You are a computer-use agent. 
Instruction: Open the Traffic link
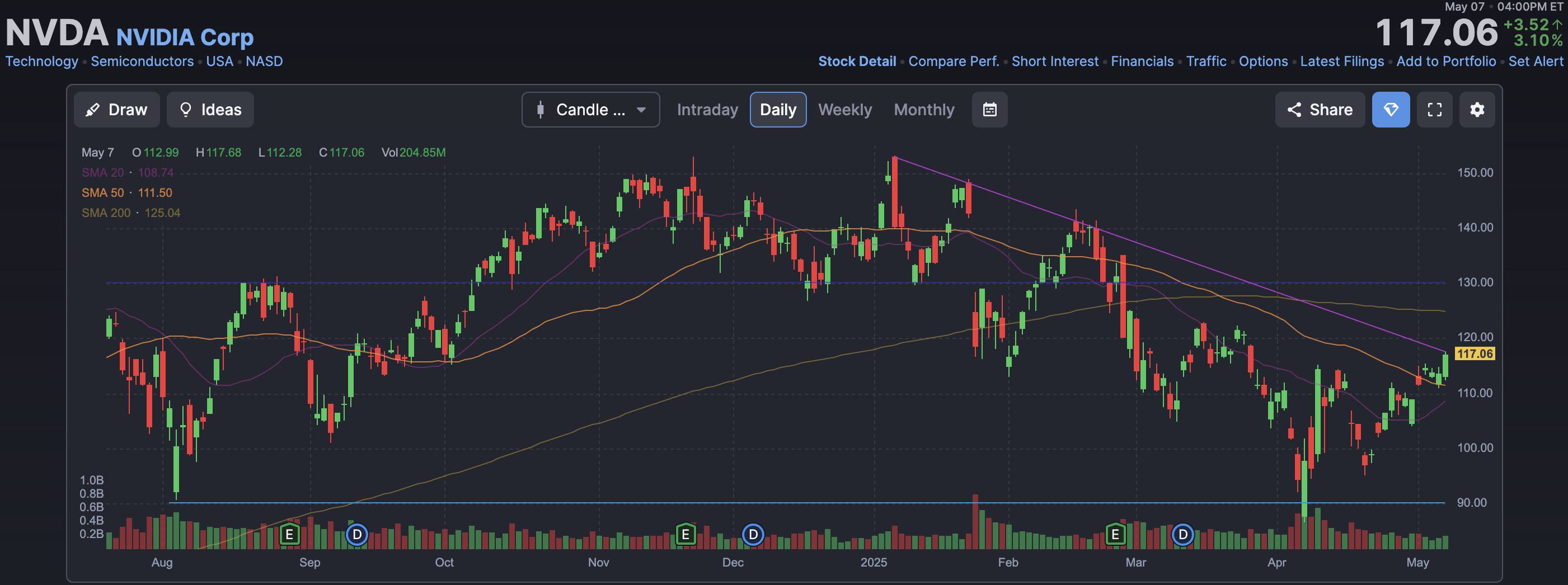(1206, 62)
